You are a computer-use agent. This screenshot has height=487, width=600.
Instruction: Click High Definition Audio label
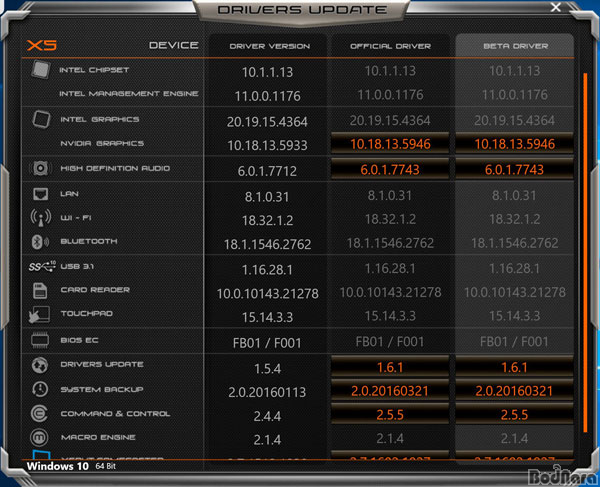click(x=115, y=168)
